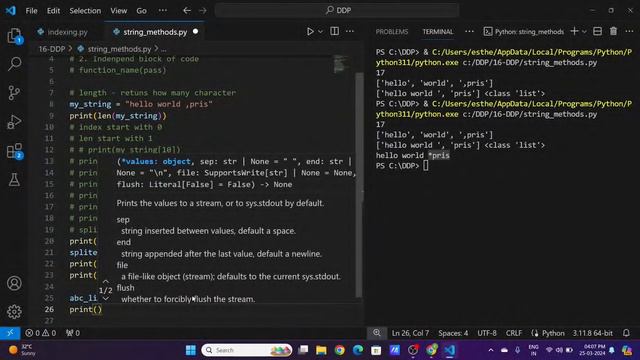Click the taskbar Search box

click(x=247, y=350)
